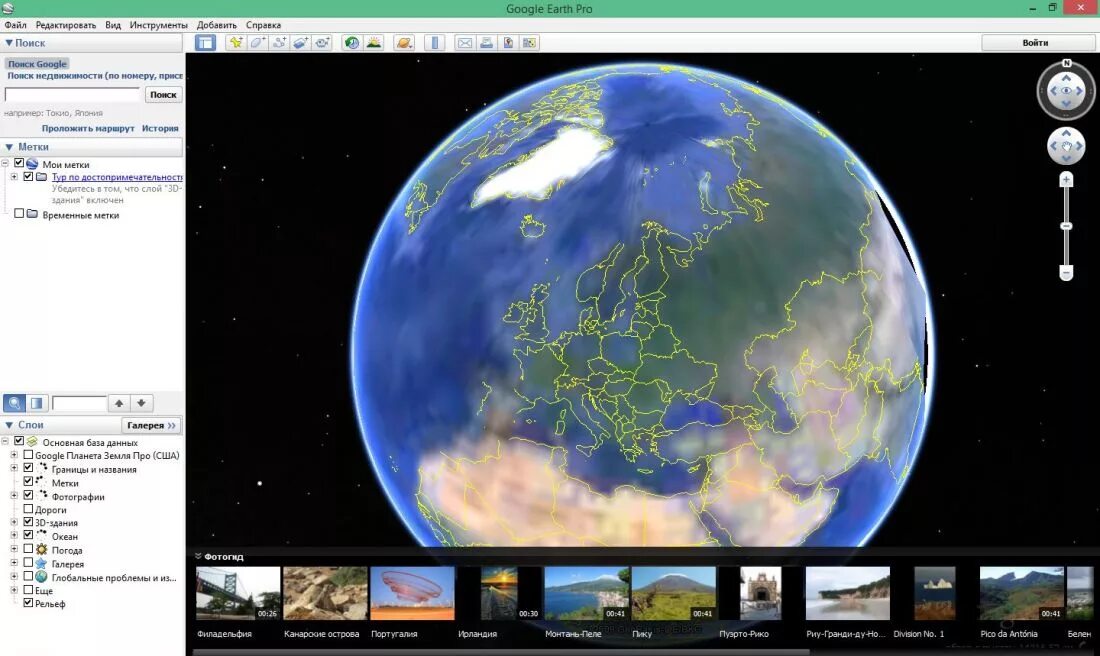Click the zoom slider handle
This screenshot has height=656, width=1100.
(1066, 226)
